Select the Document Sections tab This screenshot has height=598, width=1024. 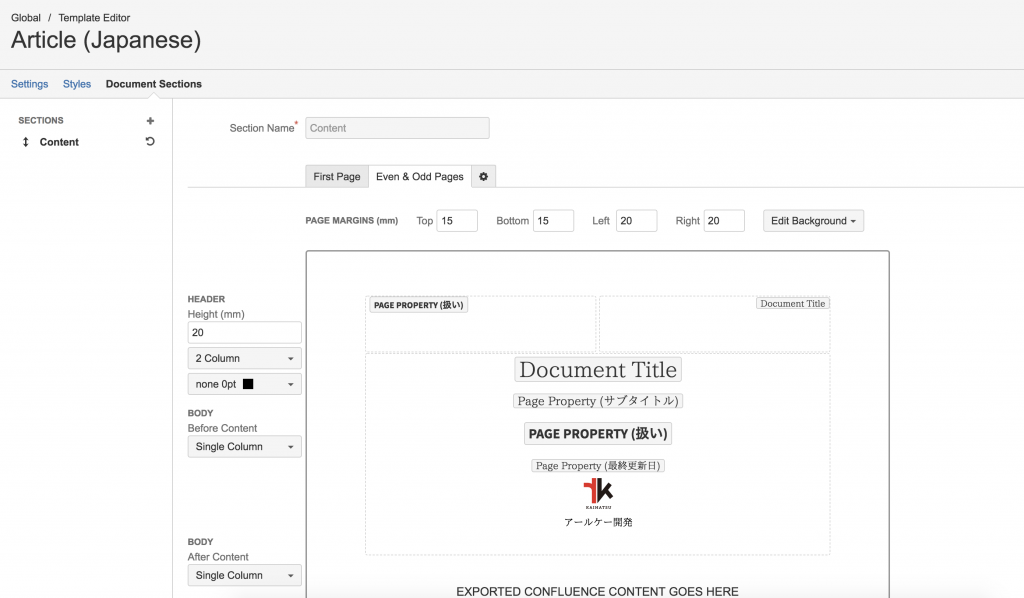(153, 84)
